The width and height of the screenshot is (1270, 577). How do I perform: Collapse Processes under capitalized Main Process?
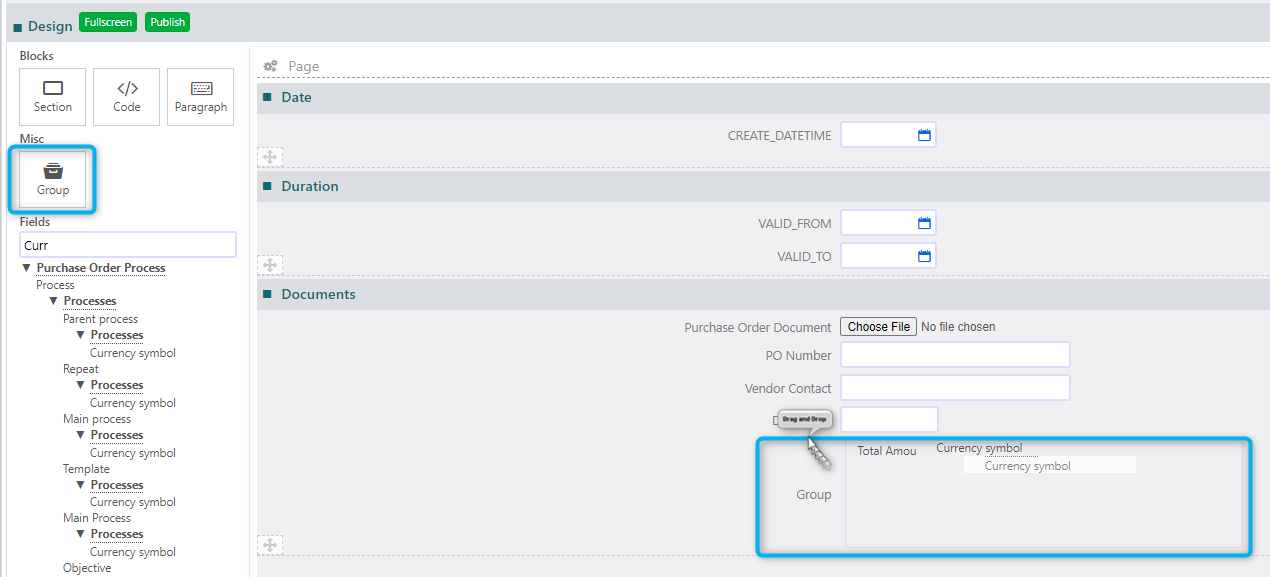(81, 534)
